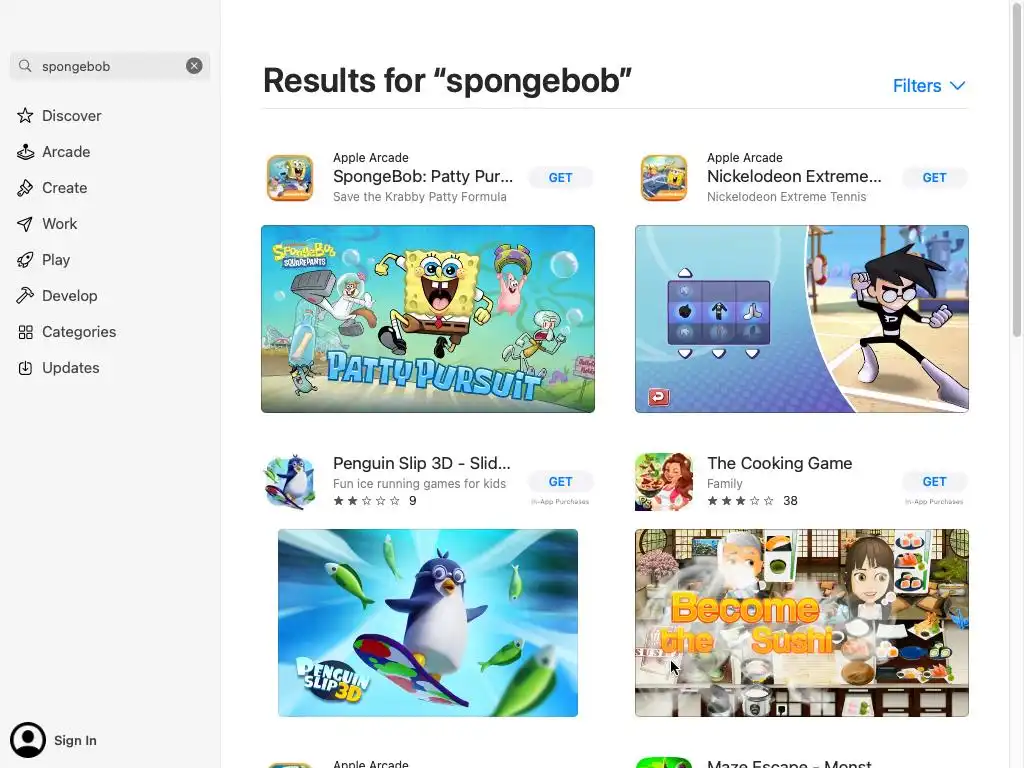Browse the Categories grid section

67,332
